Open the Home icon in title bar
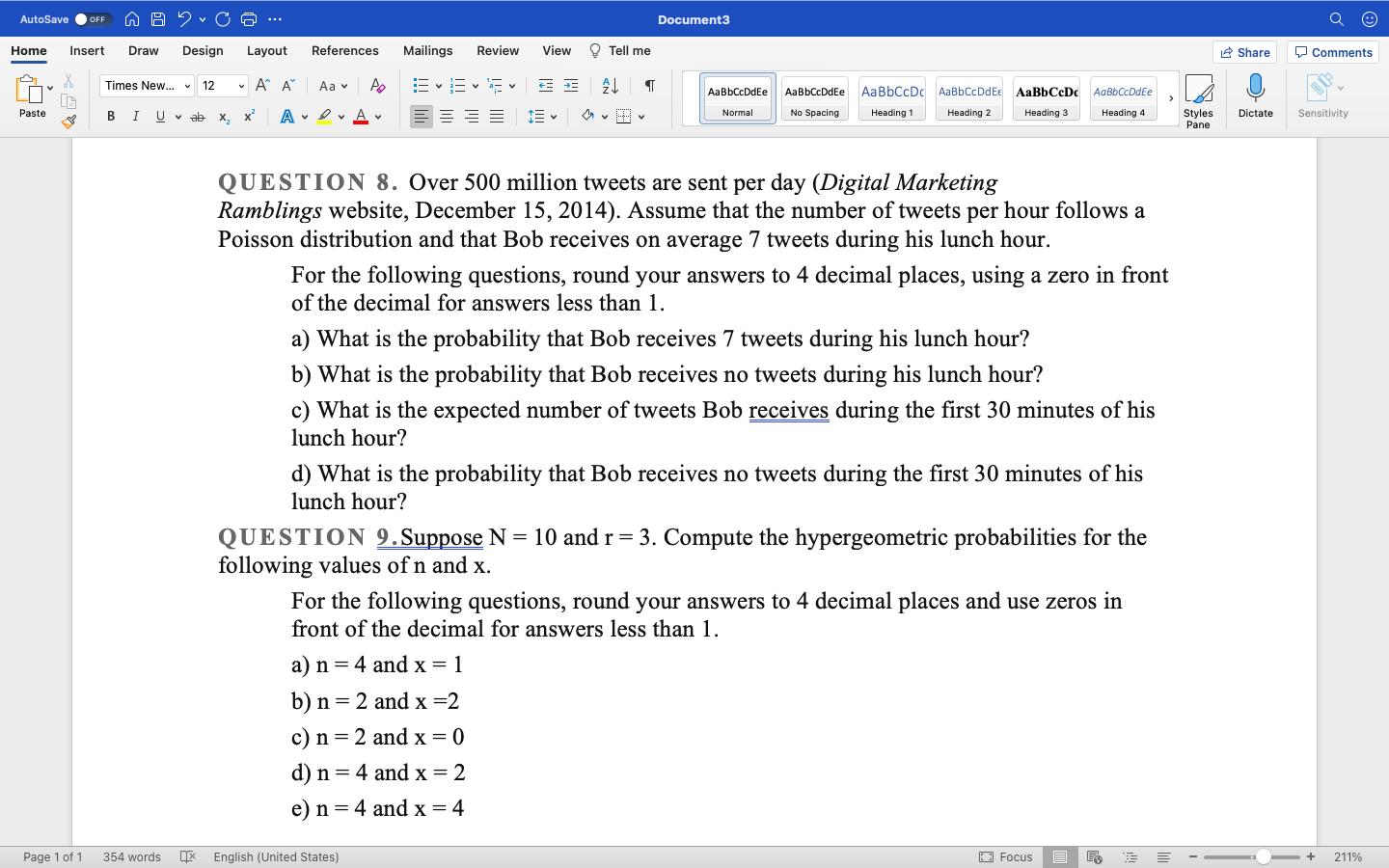This screenshot has width=1389, height=868. [x=132, y=19]
